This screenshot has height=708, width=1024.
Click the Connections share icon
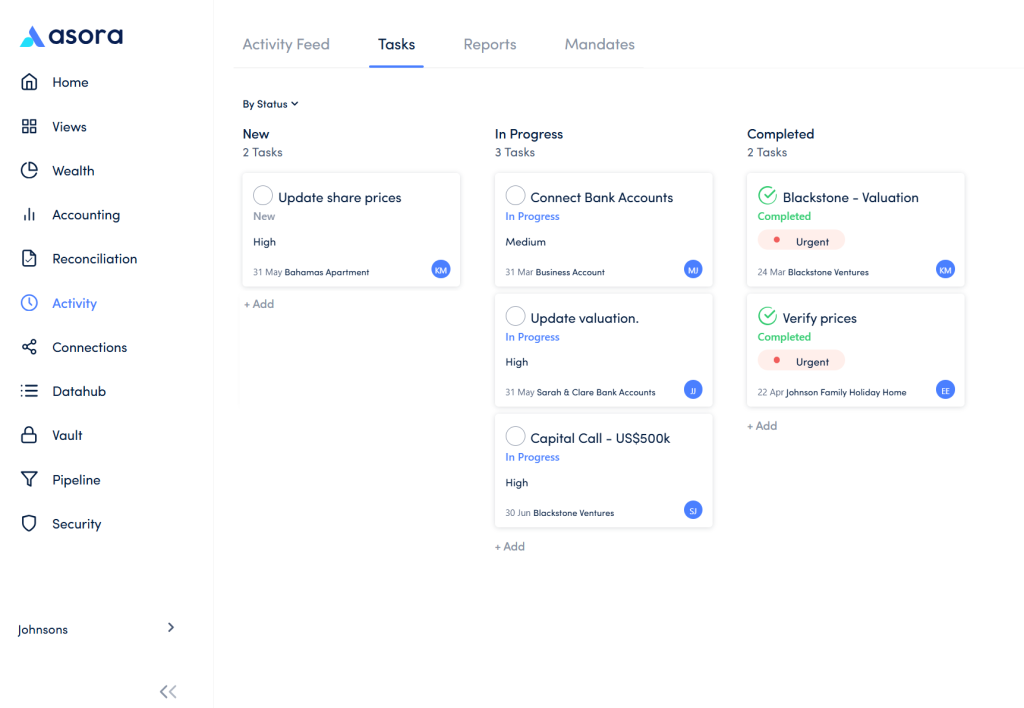pos(29,347)
